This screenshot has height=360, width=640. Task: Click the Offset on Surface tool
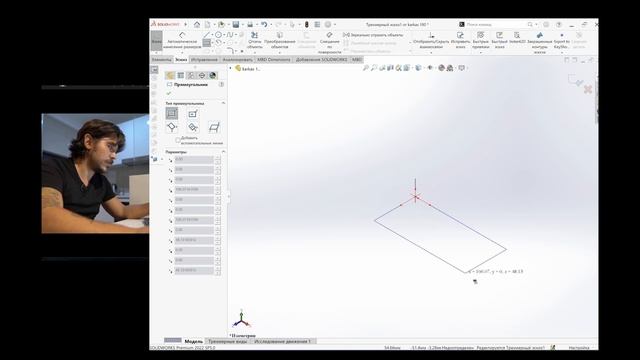click(x=329, y=43)
